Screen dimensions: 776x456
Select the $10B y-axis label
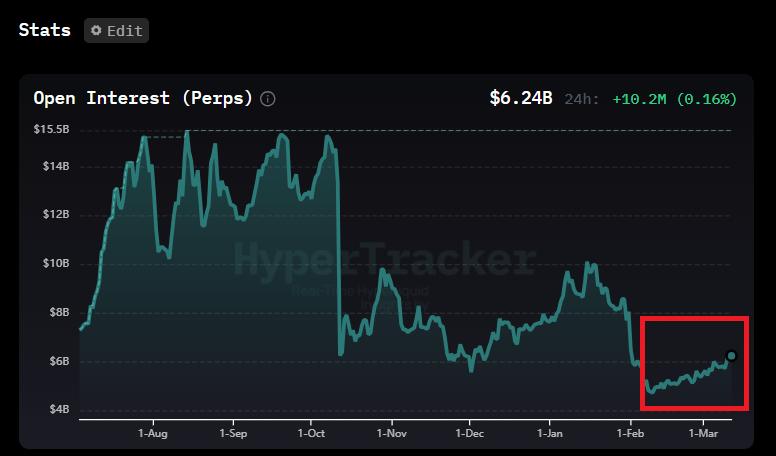[x=54, y=264]
